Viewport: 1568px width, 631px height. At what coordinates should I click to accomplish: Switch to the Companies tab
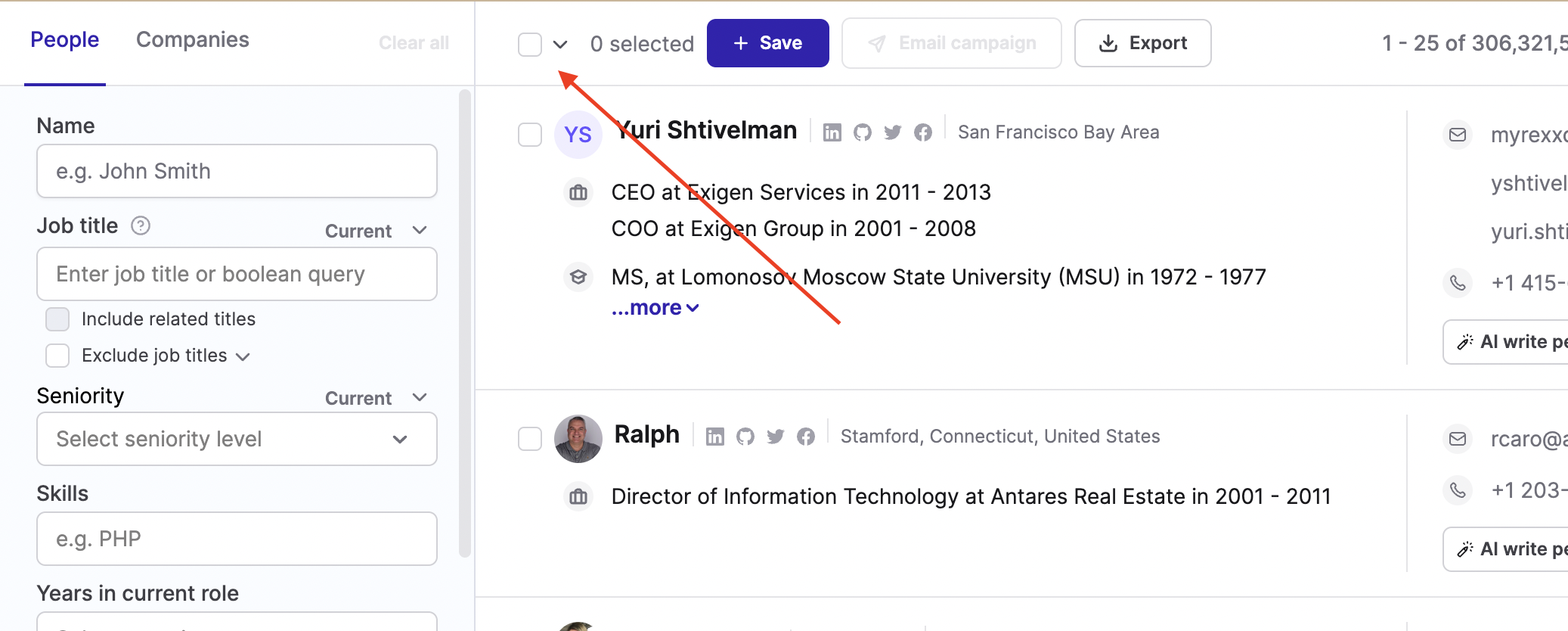(x=193, y=39)
